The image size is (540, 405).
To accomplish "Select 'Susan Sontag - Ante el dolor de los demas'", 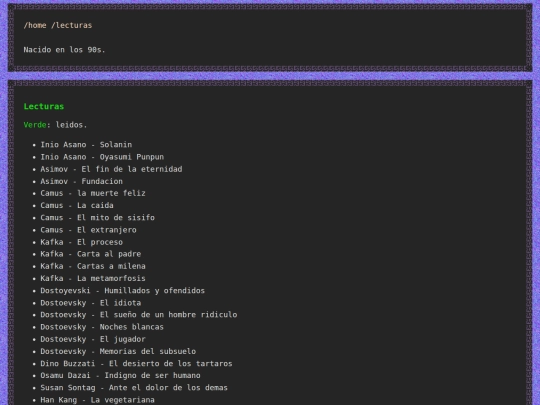I will (134, 388).
